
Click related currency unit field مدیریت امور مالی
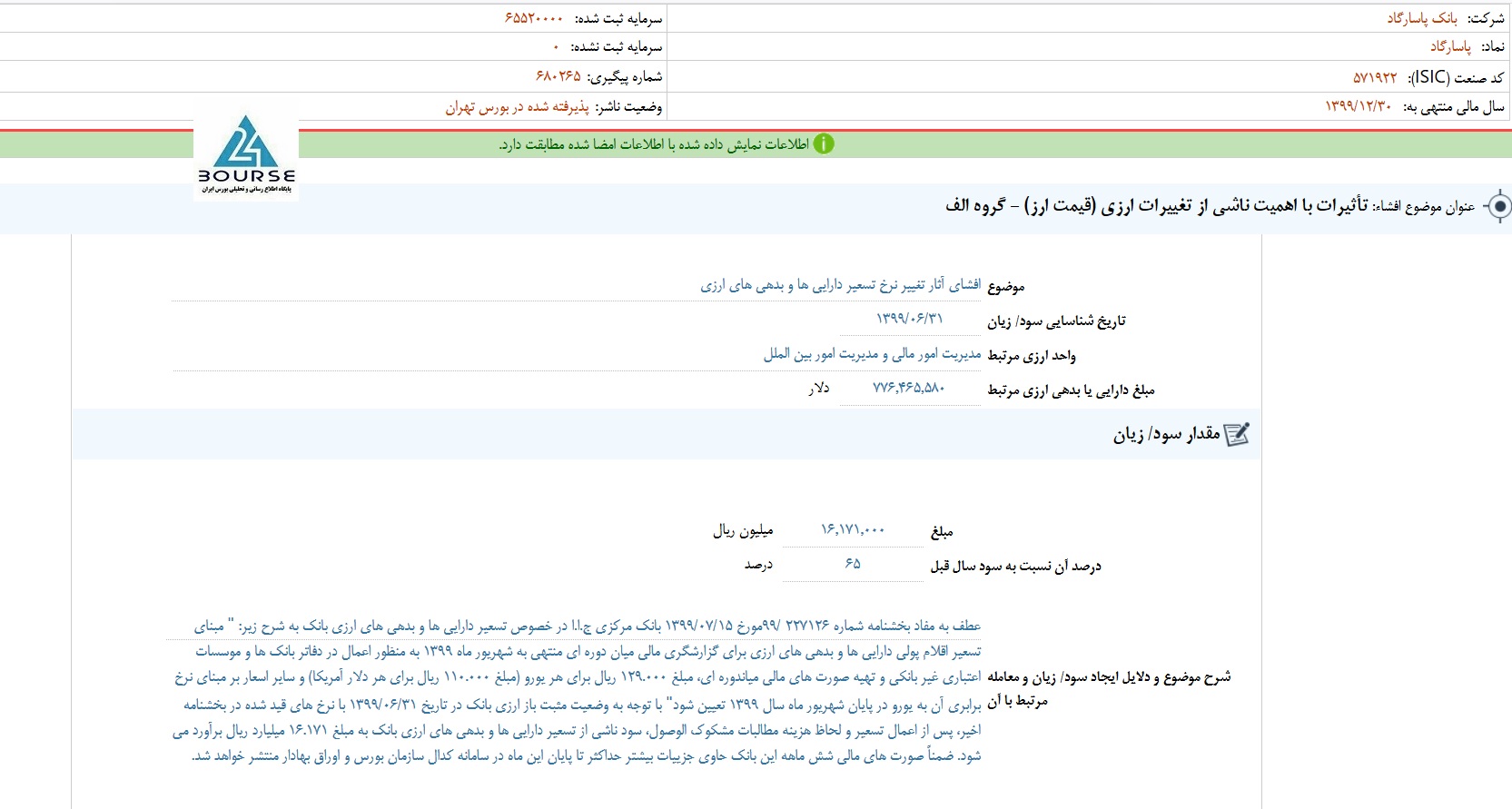tap(872, 354)
